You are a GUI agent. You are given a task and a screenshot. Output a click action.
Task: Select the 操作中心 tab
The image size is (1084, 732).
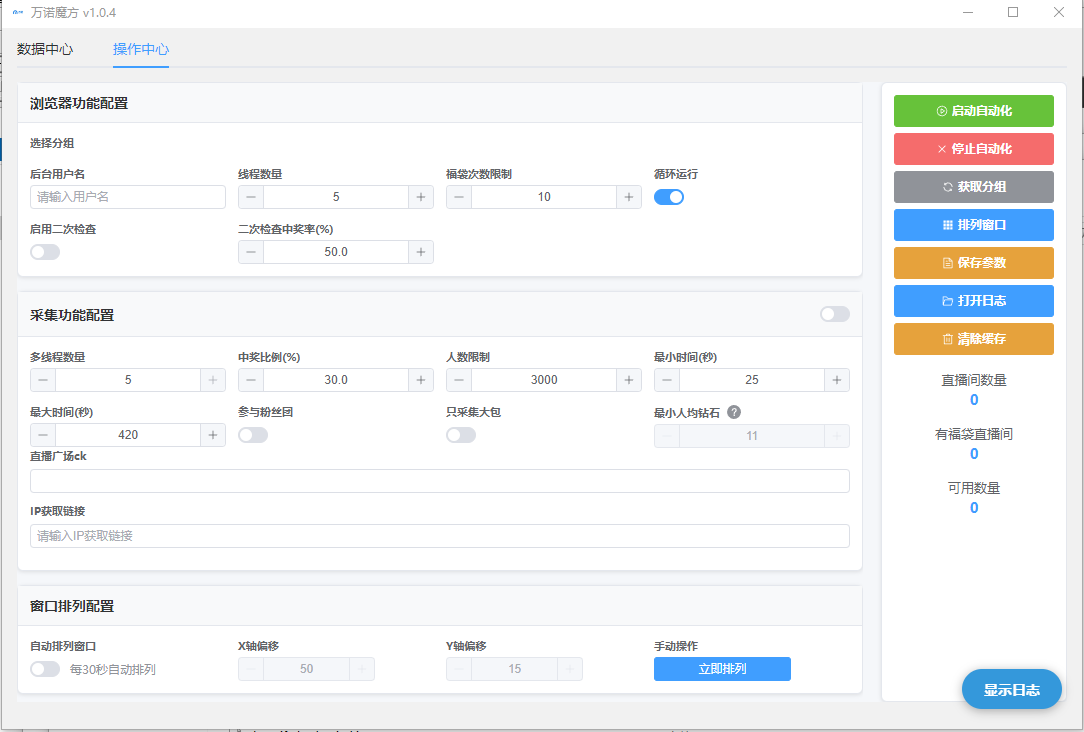[141, 49]
